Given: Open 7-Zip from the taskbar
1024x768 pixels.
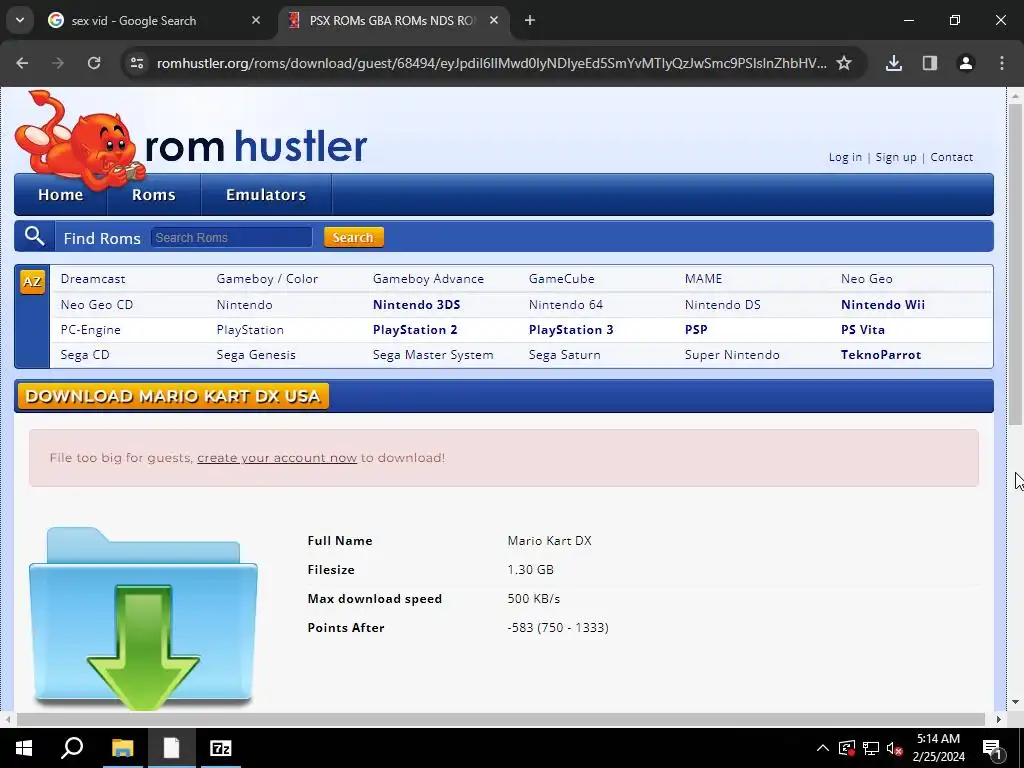Looking at the screenshot, I should (x=221, y=748).
